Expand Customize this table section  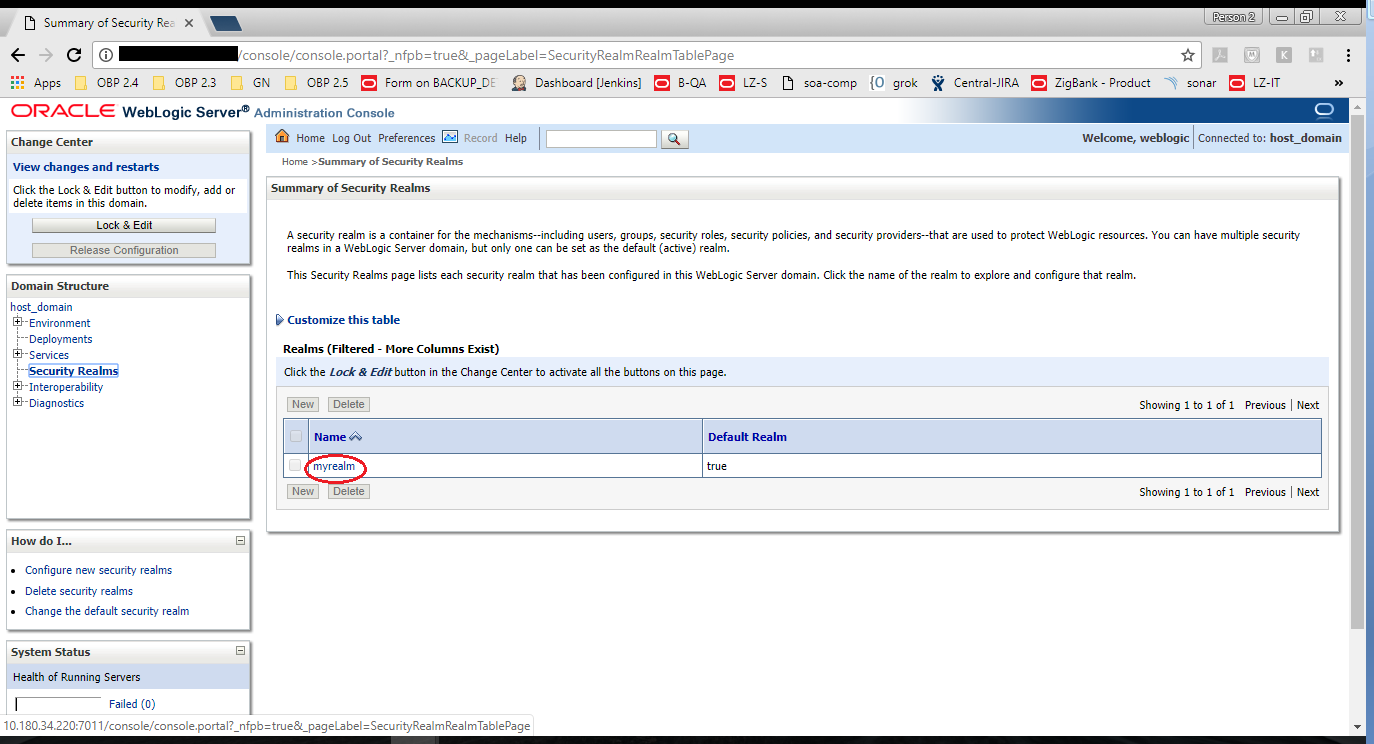pos(337,320)
